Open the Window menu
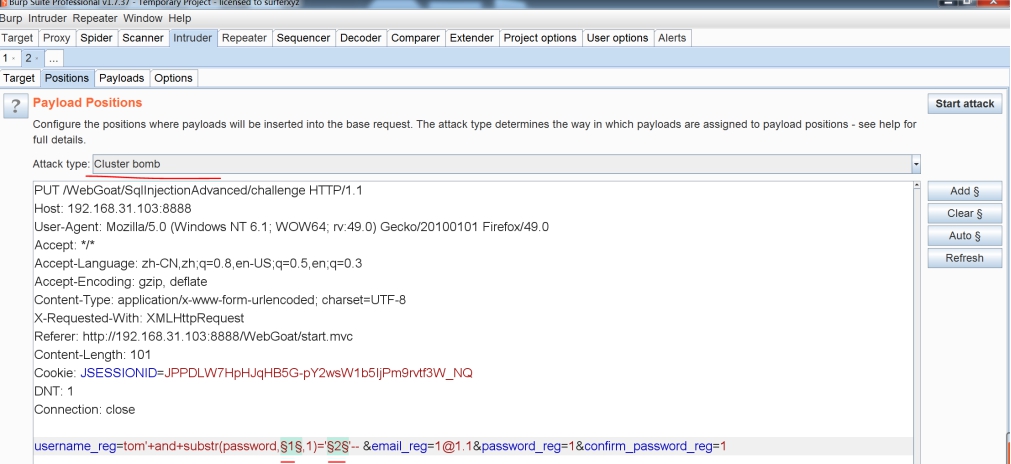 point(143,18)
